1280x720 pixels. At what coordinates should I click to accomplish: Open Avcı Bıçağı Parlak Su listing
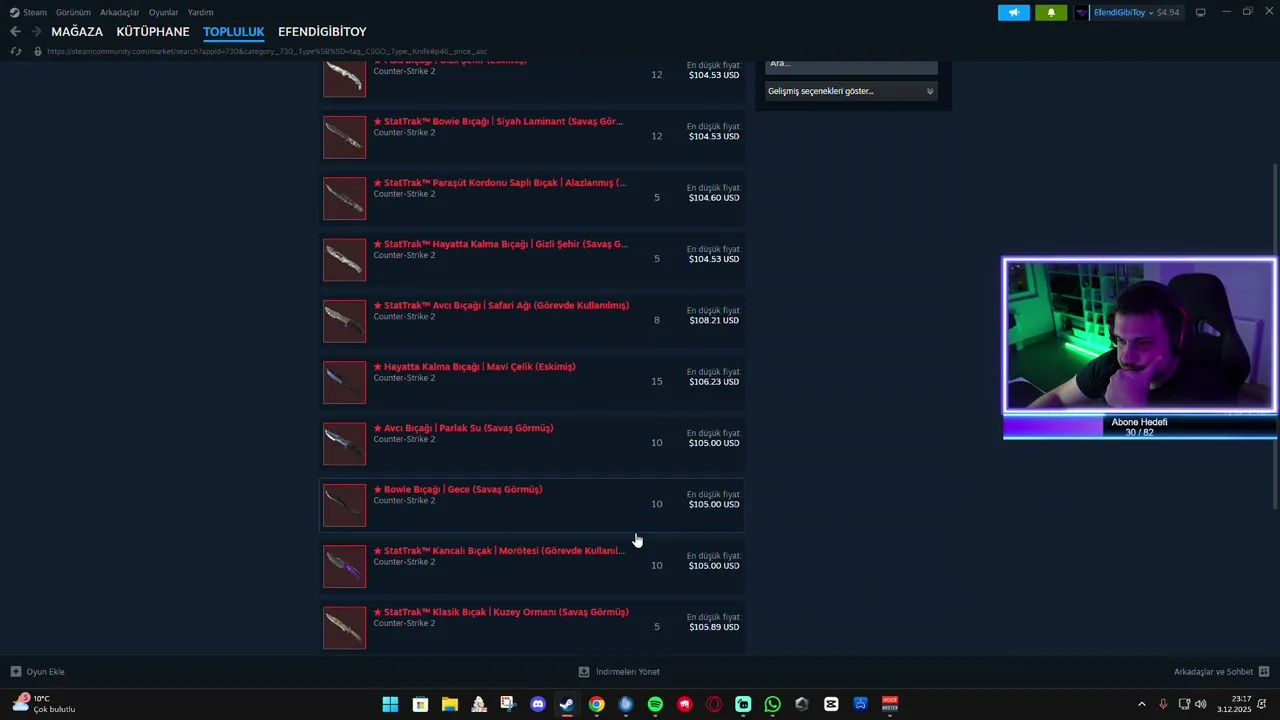point(533,442)
